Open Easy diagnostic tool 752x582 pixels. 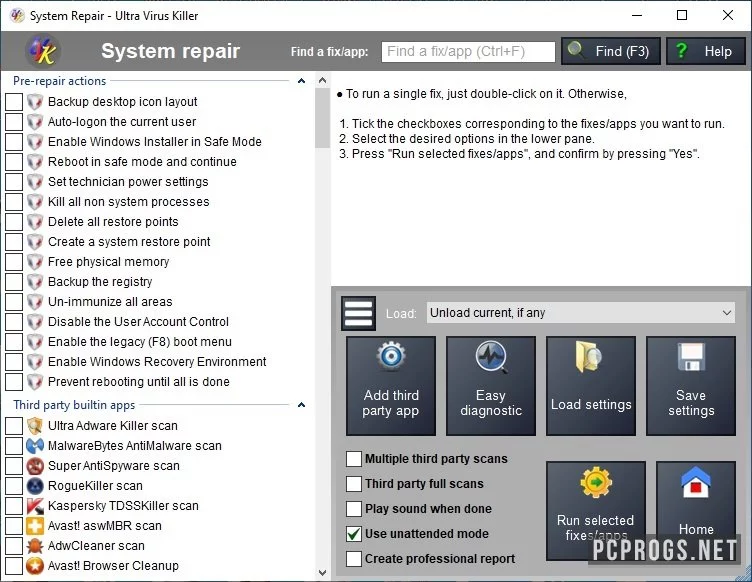pyautogui.click(x=491, y=386)
